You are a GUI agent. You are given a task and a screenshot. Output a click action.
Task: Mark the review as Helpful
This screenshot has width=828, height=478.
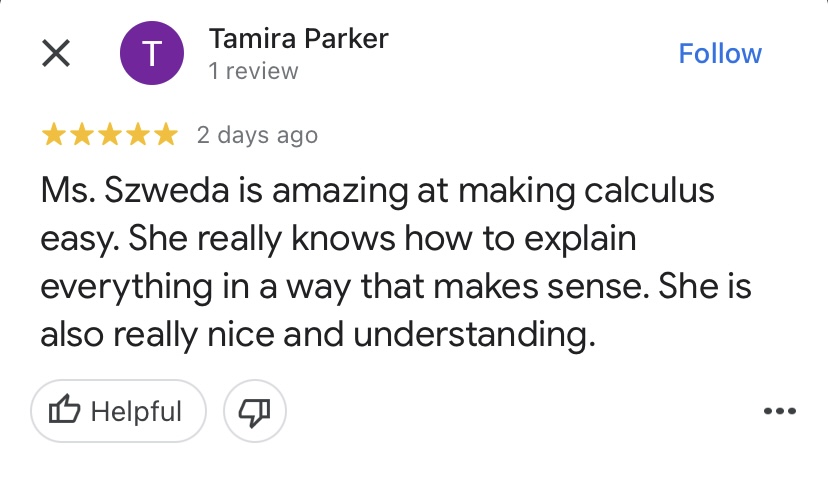click(118, 411)
